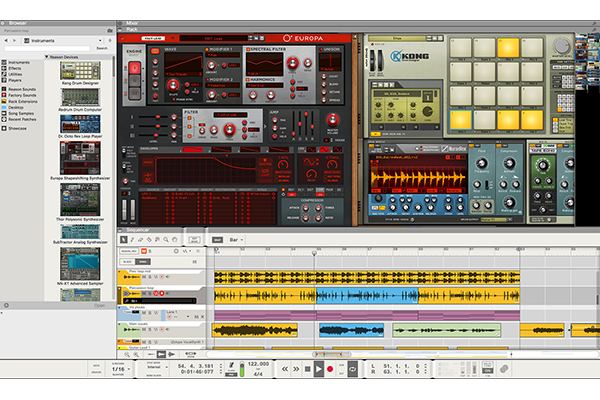Collapse the Vio plucks track
The width and height of the screenshot is (600, 400).
click(x=119, y=307)
